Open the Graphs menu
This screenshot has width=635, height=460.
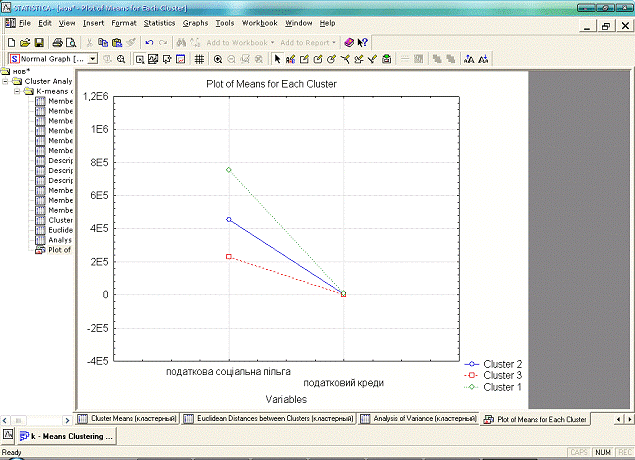pos(195,22)
